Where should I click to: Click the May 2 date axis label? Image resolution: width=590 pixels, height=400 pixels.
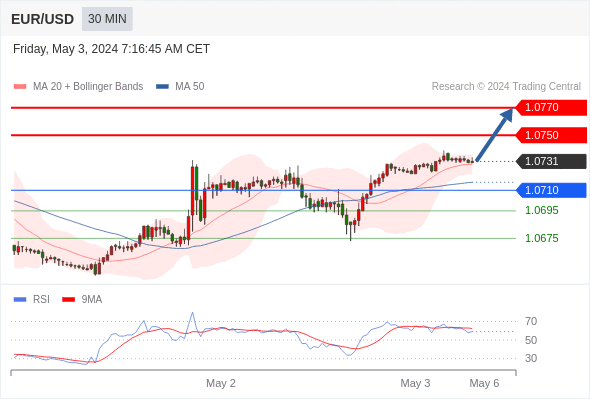tap(221, 383)
